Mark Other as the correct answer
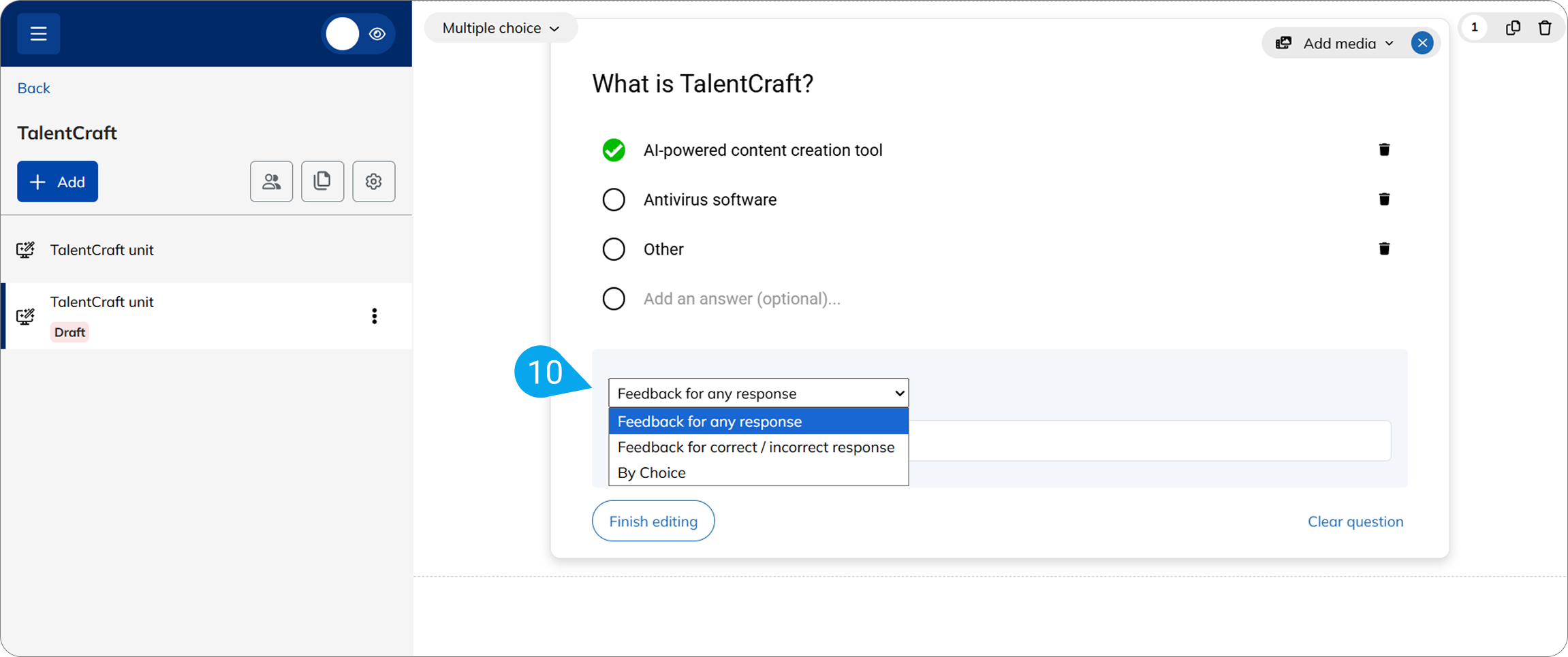Viewport: 1568px width, 657px height. [613, 249]
